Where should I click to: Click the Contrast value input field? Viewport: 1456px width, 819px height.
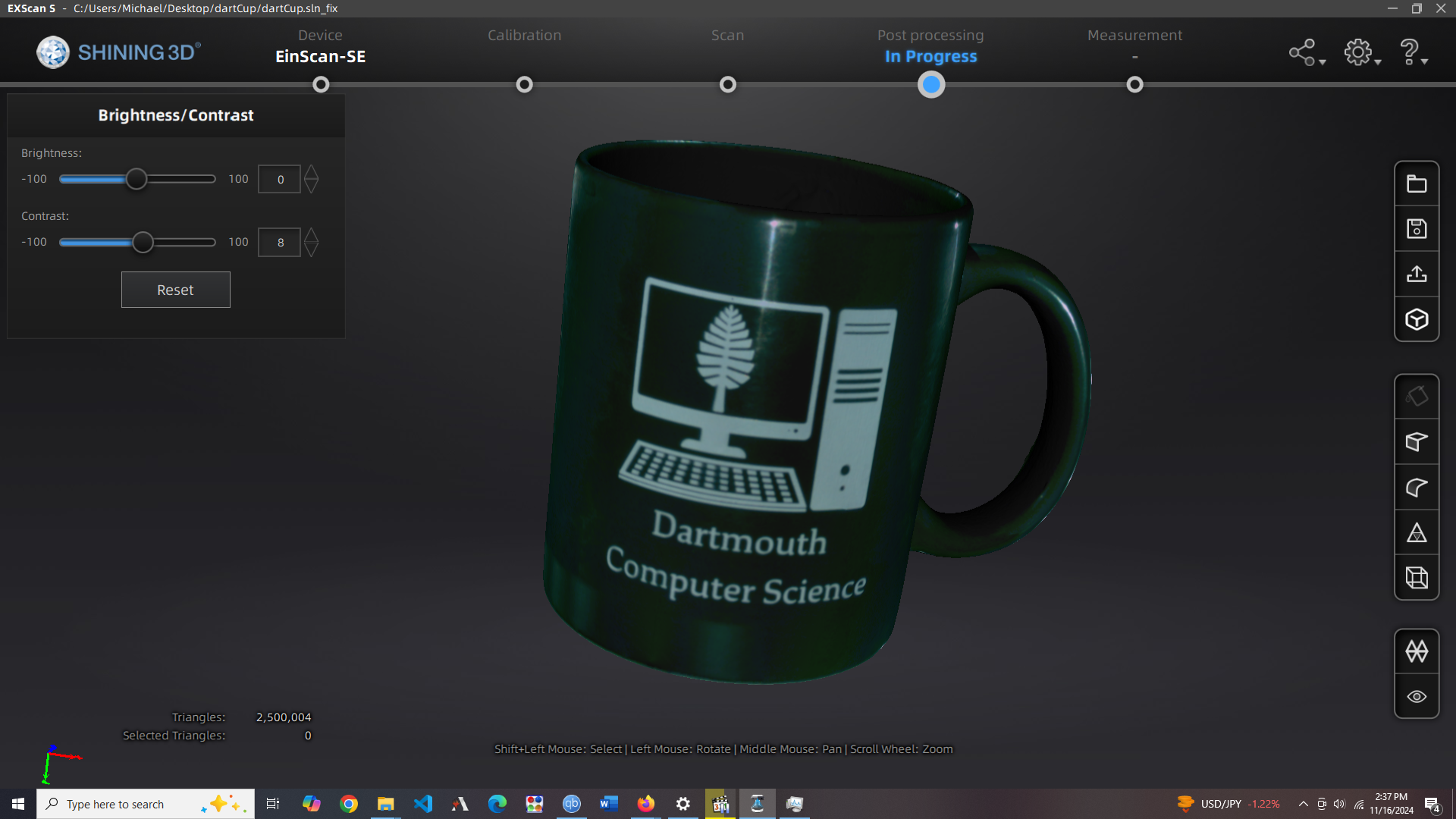tap(279, 242)
